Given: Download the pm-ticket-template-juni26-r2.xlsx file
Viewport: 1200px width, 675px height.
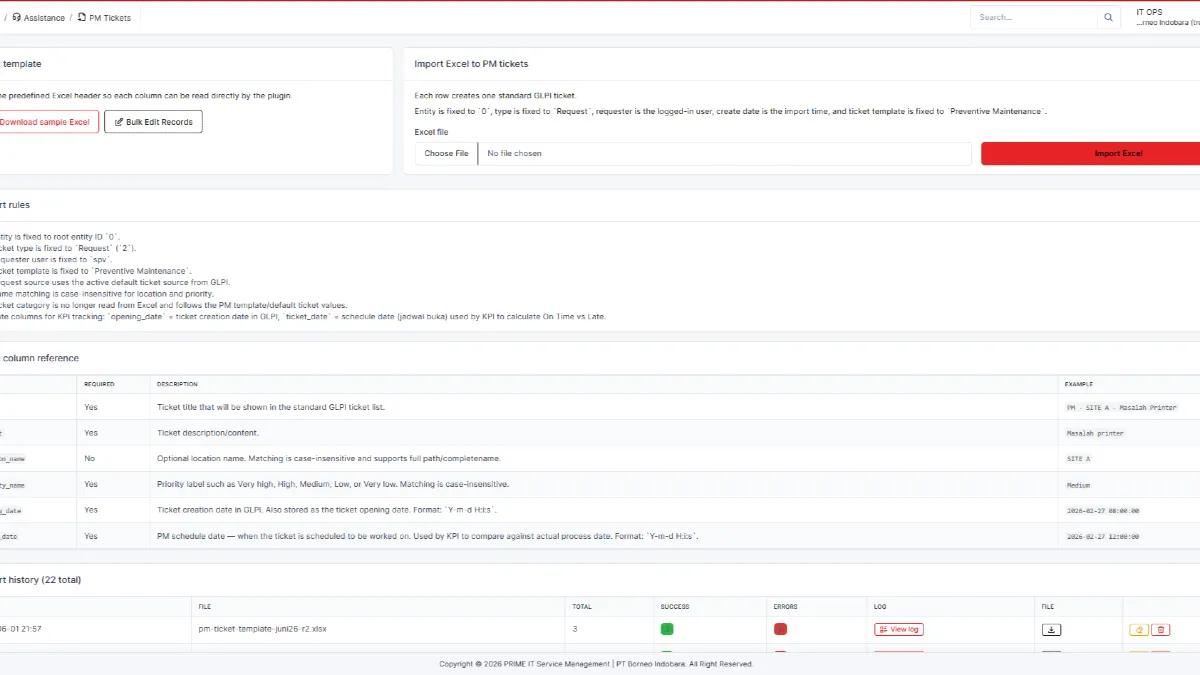Looking at the screenshot, I should 1051,629.
